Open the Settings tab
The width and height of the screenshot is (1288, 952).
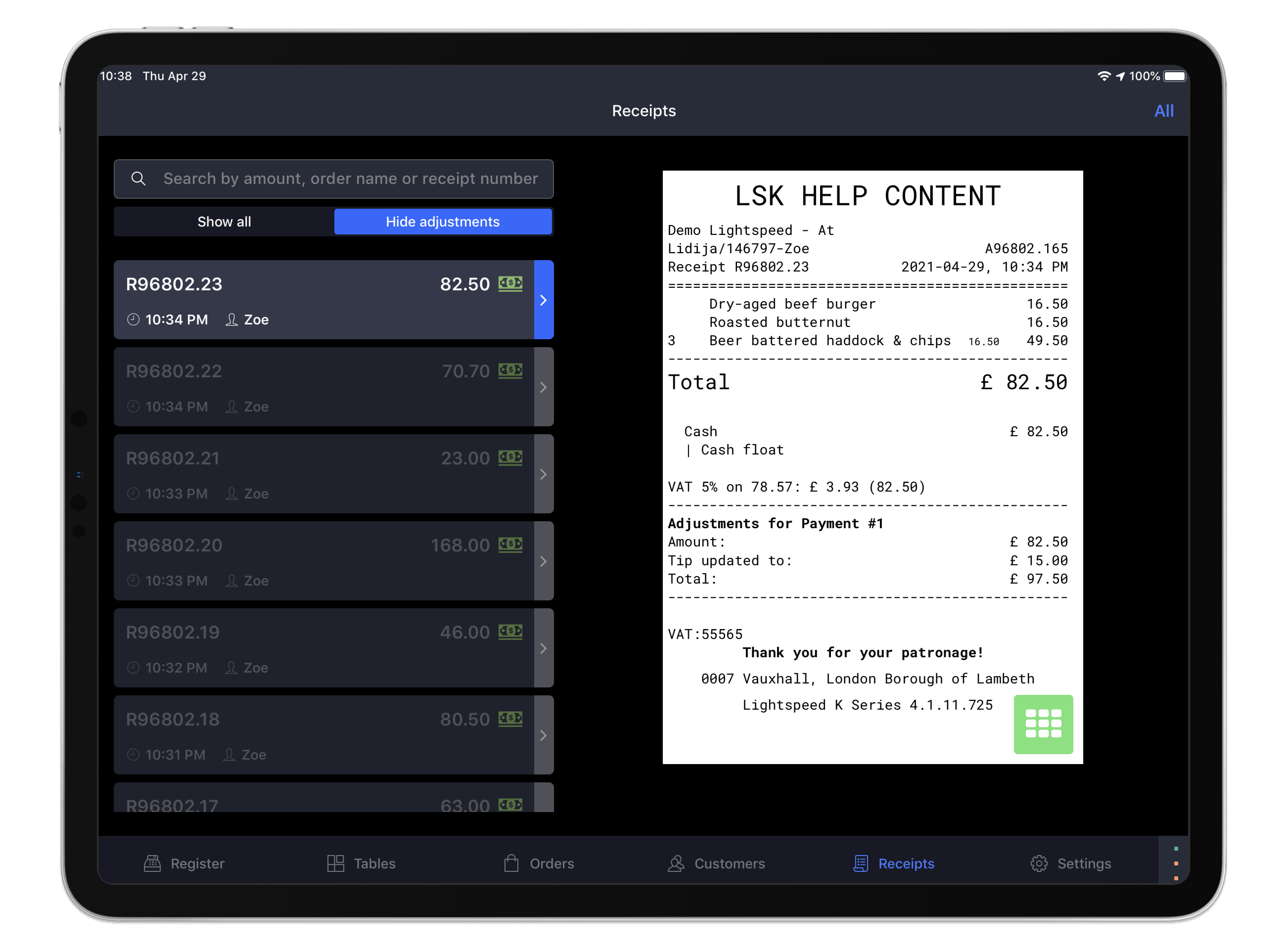1071,864
